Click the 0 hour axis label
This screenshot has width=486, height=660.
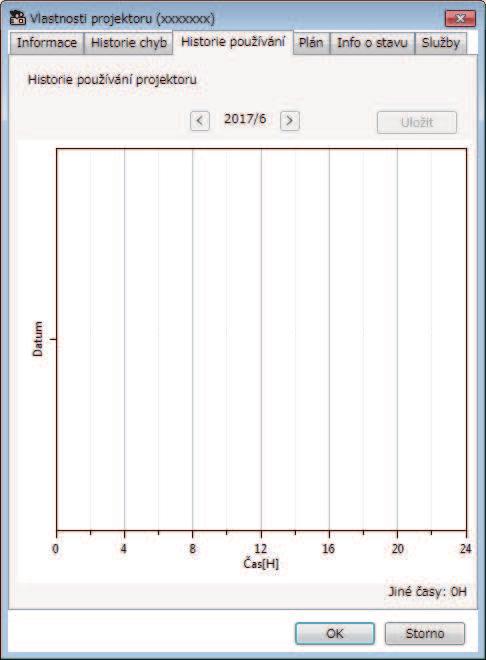click(56, 548)
